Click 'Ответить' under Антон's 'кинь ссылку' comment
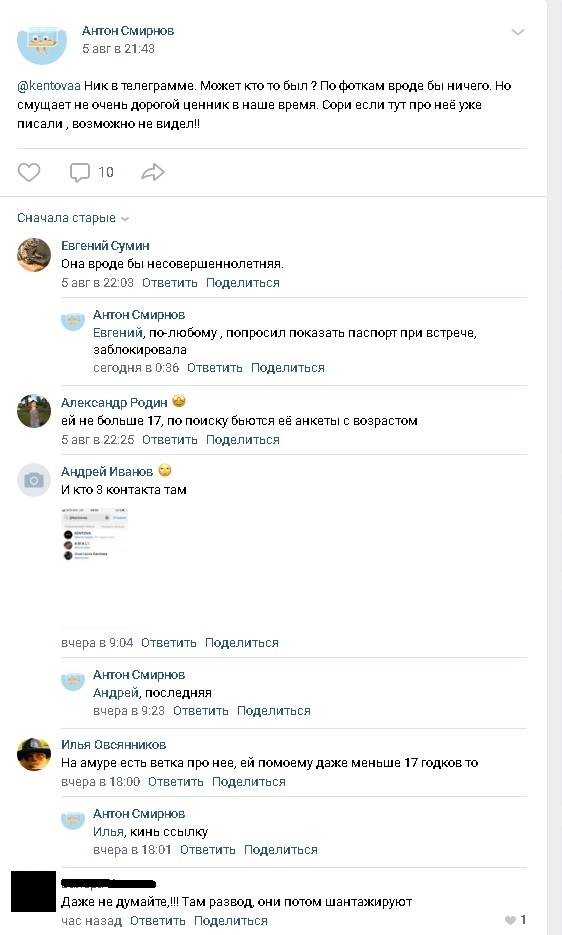The image size is (562, 935). [x=208, y=850]
